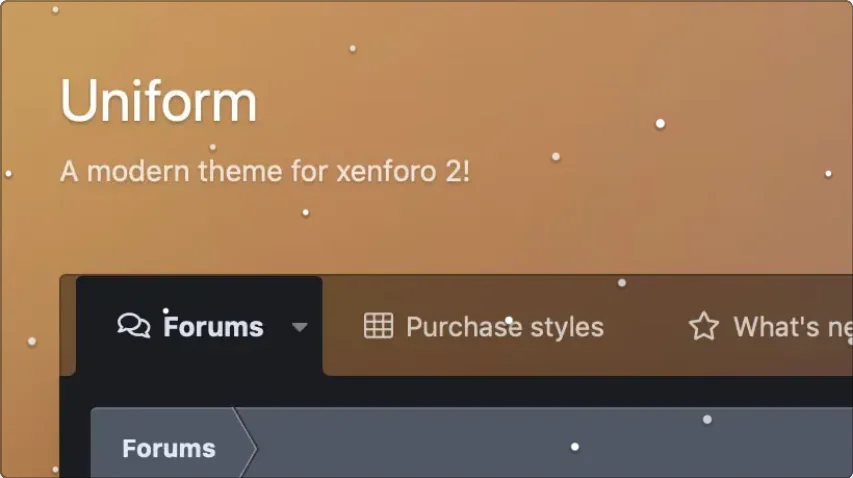This screenshot has width=853, height=478.
Task: Click the speech bubbles icon beside Forums
Action: pyautogui.click(x=133, y=326)
